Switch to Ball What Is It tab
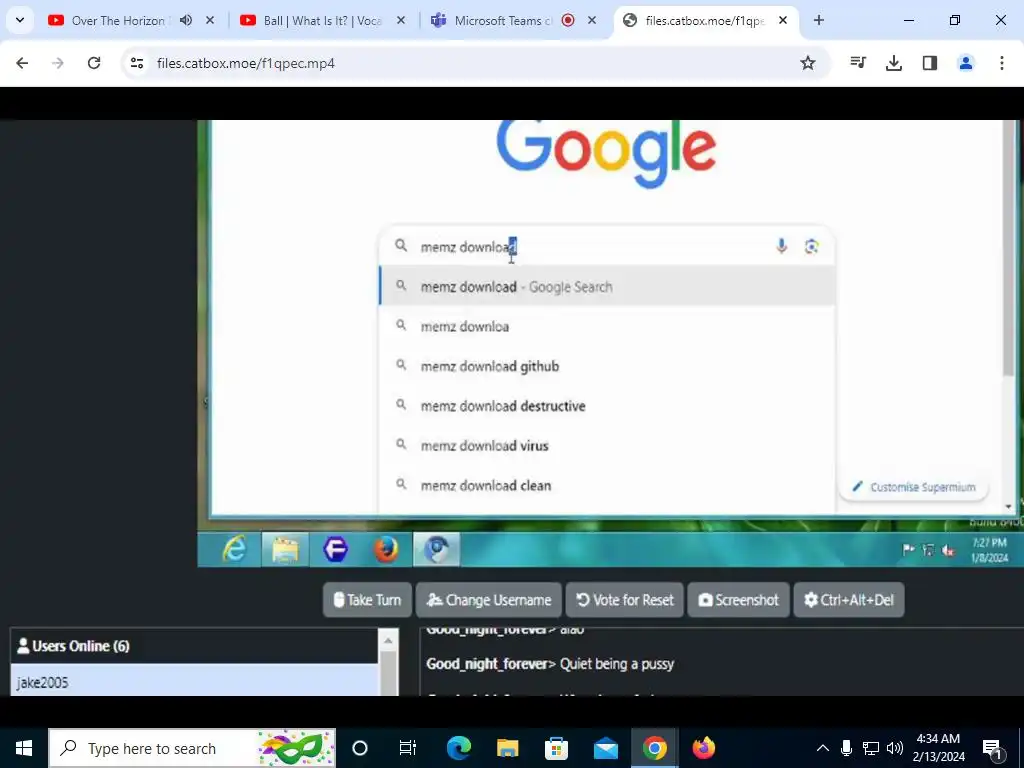1024x768 pixels. (x=322, y=21)
